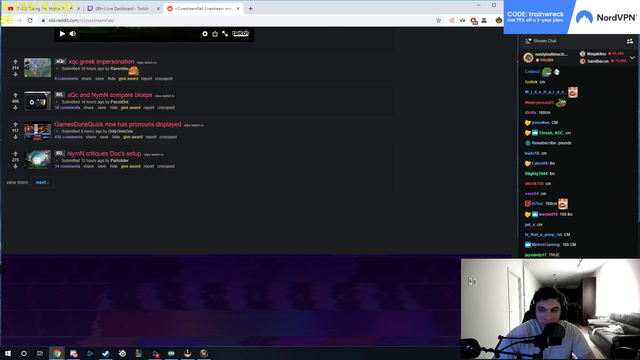Open author Ravenlite's profile
Screen dimensions: 640x360
[120, 69]
